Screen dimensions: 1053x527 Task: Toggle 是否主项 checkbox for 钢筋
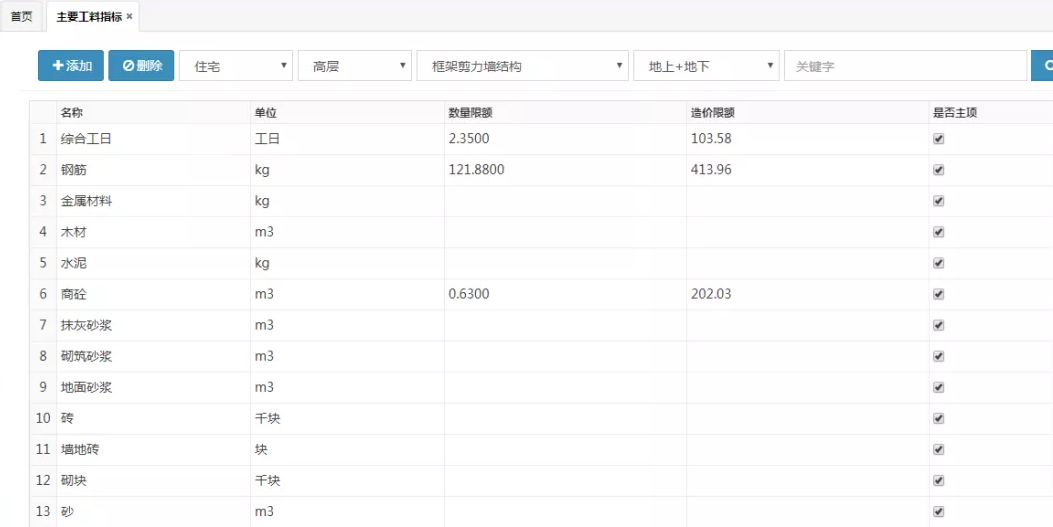click(x=938, y=170)
